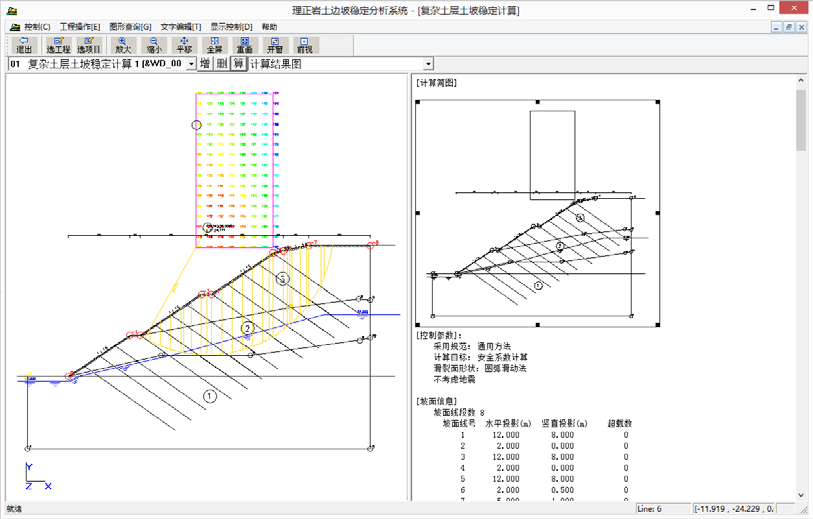Select the 缩小 zoom-out tool

click(153, 45)
